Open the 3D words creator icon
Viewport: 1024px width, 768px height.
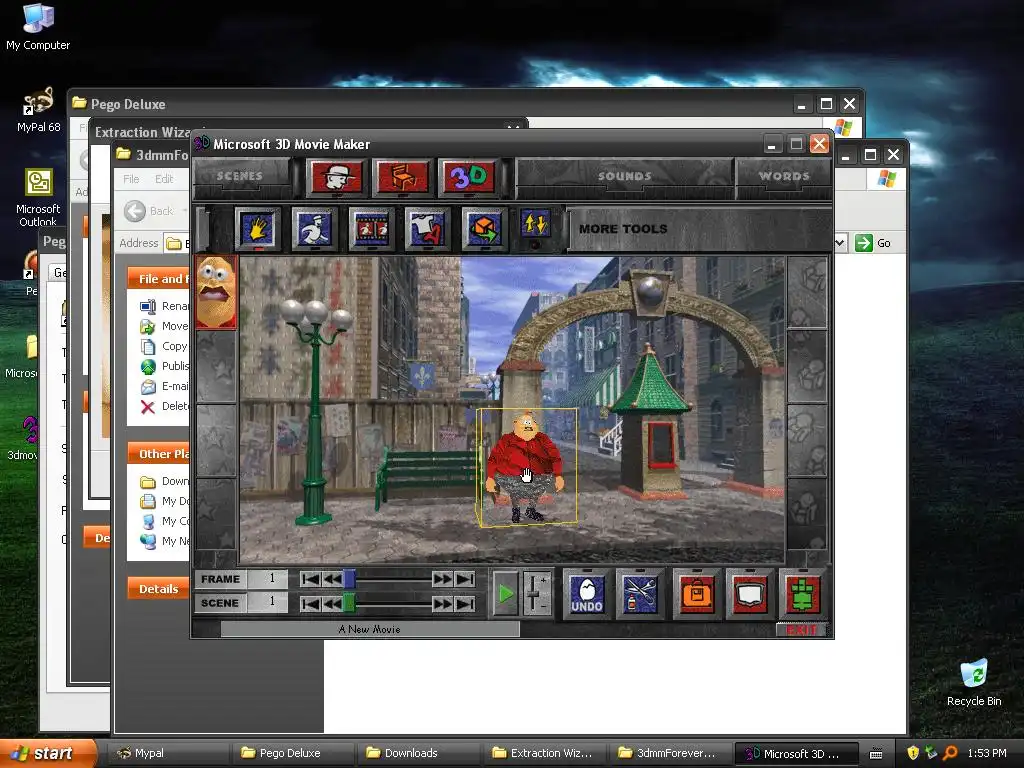click(468, 177)
